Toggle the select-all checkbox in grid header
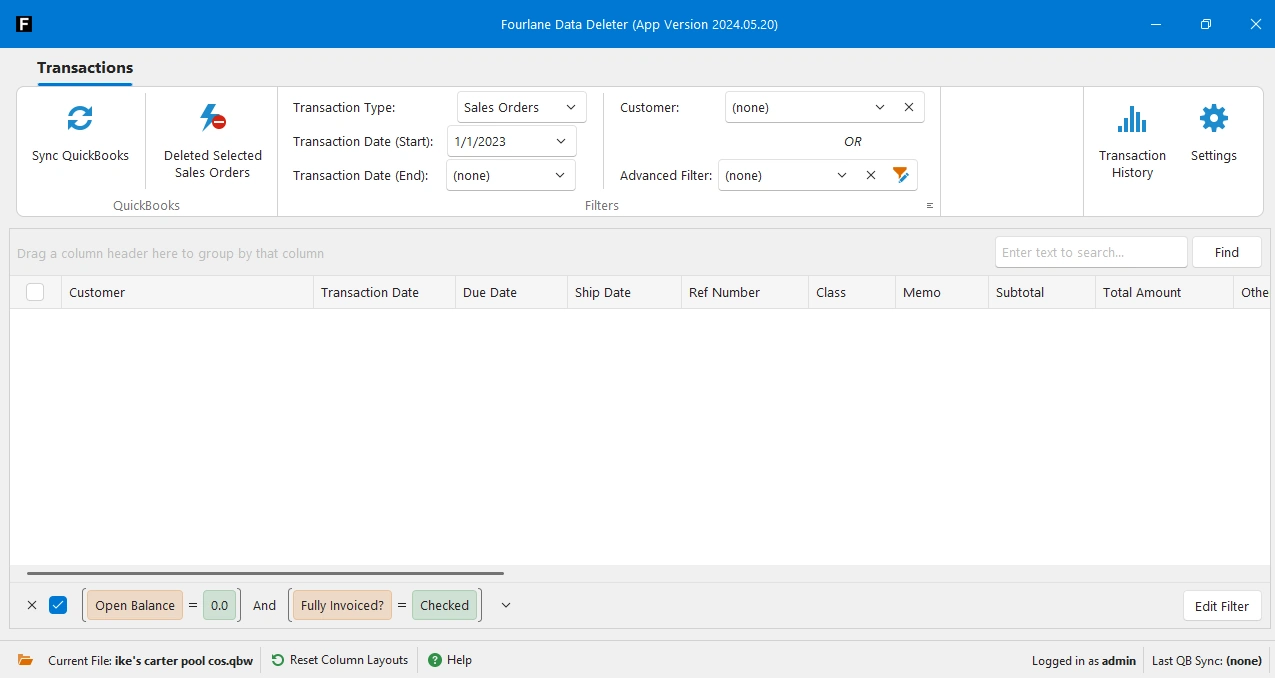Screen dimensions: 1275x678 pyautogui.click(x=35, y=292)
